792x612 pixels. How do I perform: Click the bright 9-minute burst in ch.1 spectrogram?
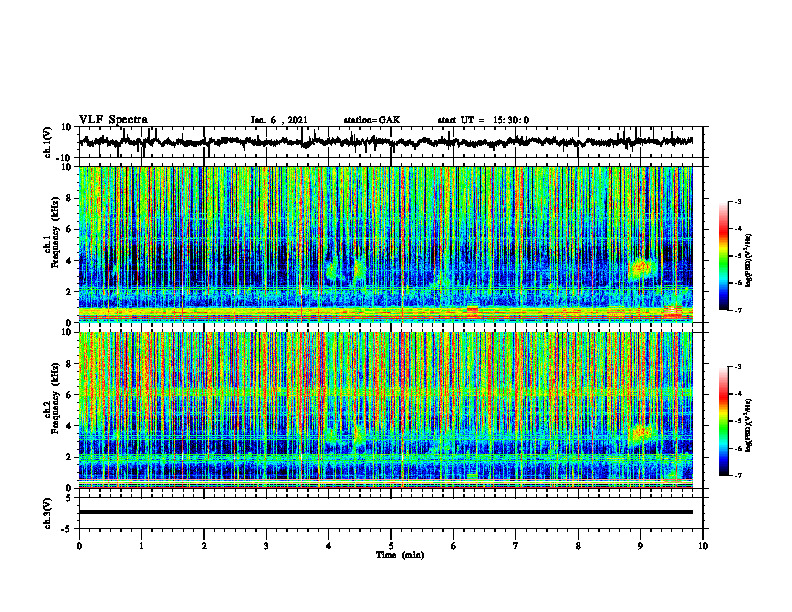[642, 268]
